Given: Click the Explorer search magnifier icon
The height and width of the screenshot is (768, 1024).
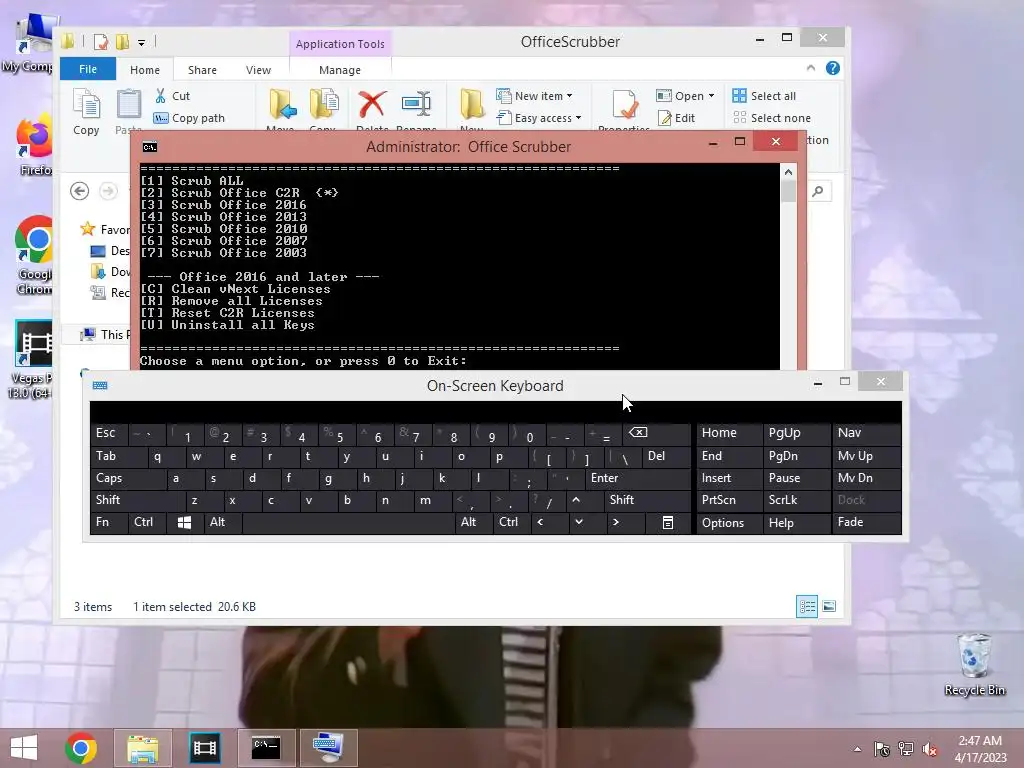Looking at the screenshot, I should (x=818, y=191).
